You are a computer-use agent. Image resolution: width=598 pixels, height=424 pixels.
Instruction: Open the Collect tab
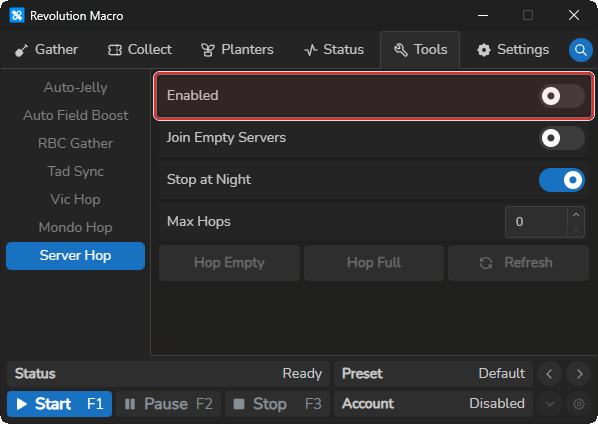(x=140, y=50)
